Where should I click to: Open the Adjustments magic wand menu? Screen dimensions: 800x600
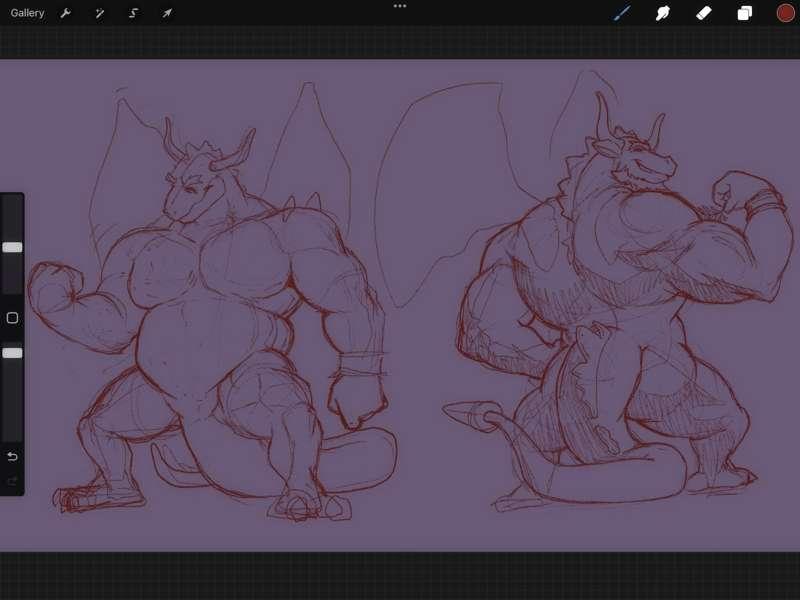(99, 13)
